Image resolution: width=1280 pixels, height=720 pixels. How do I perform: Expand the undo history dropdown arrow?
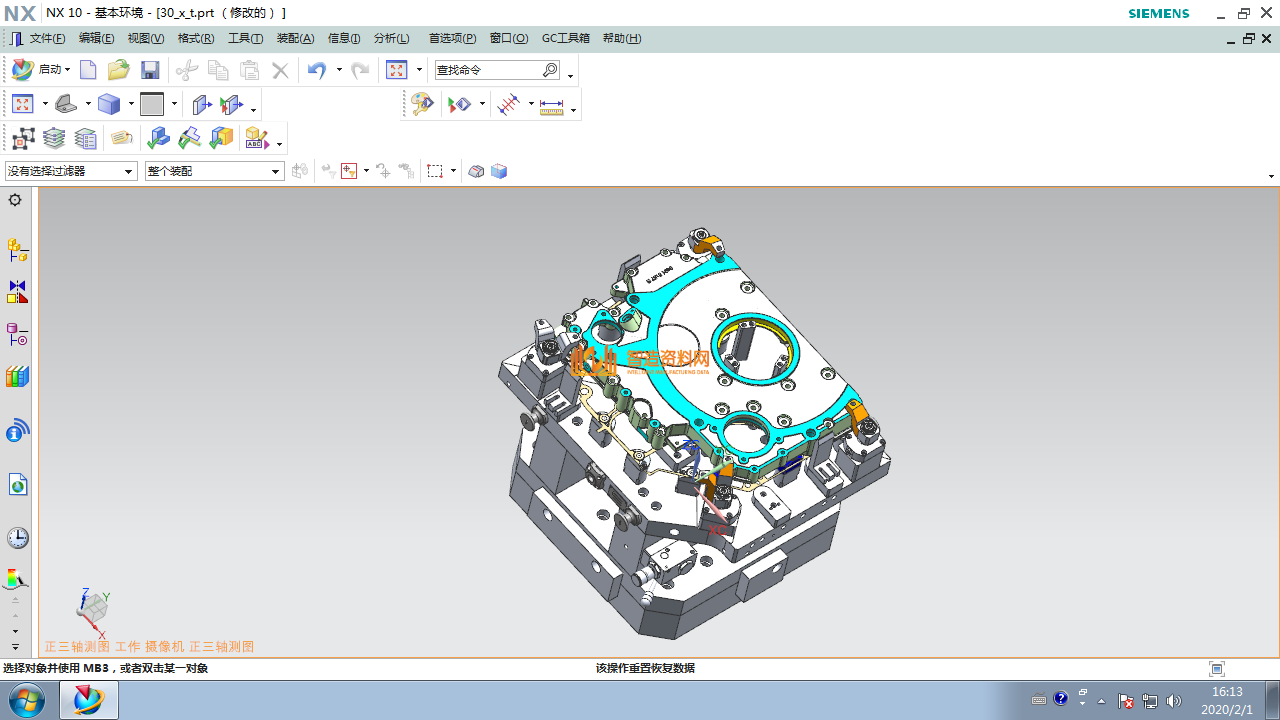(339, 70)
